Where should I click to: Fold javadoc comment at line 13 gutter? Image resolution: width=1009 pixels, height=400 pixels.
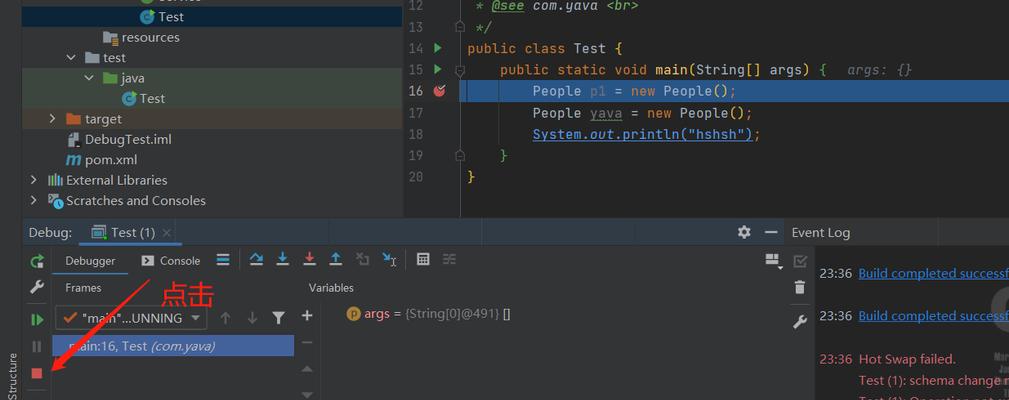click(459, 26)
